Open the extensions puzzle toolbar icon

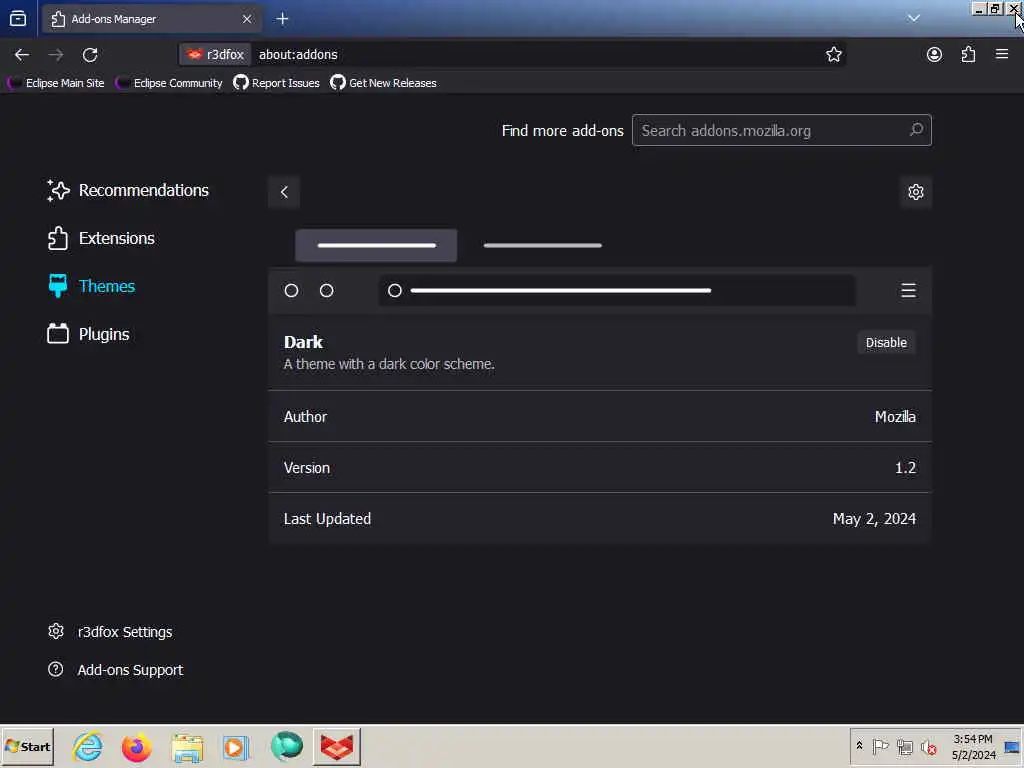(x=968, y=55)
